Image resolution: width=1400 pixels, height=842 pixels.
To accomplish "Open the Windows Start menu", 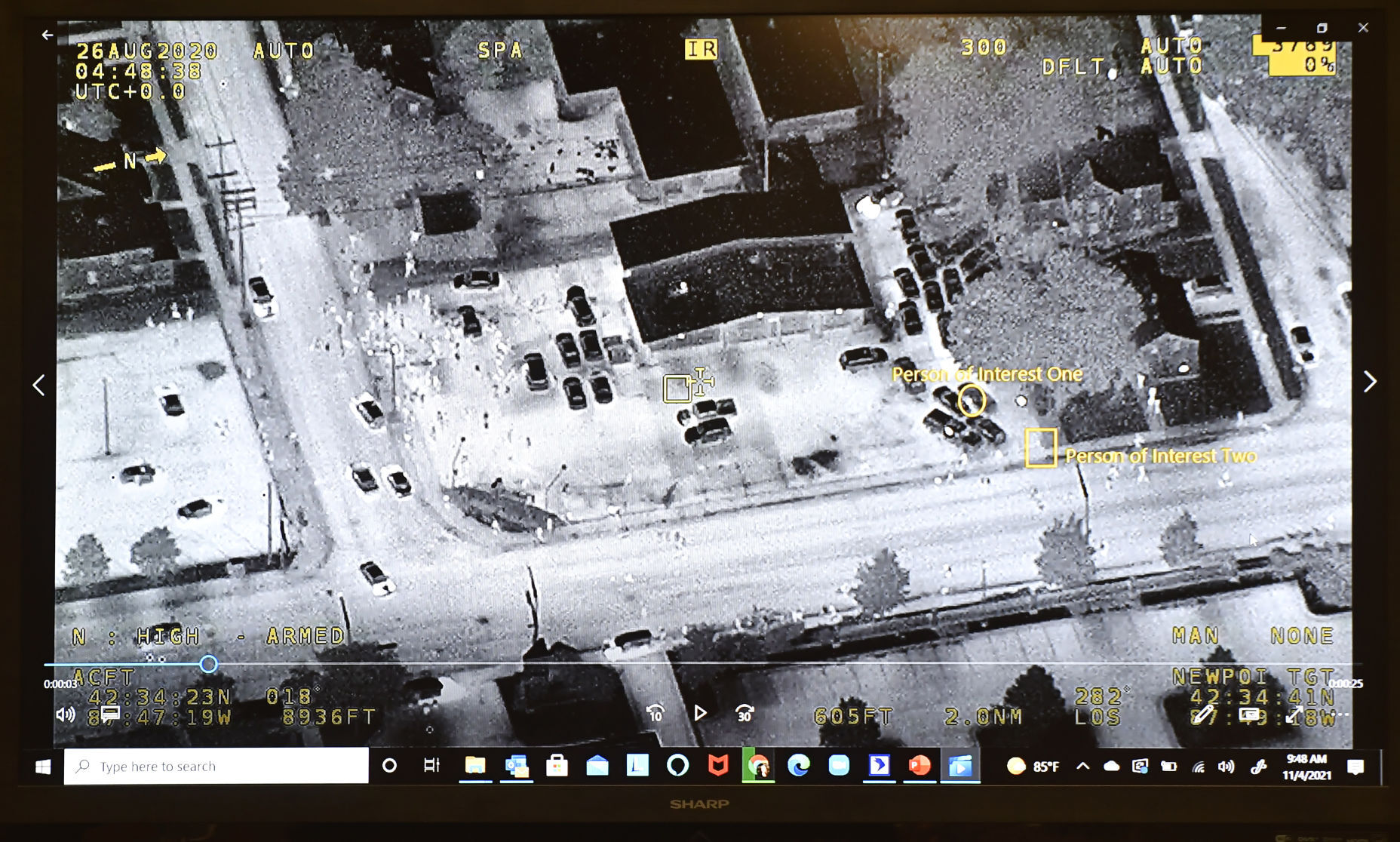I will pos(43,767).
